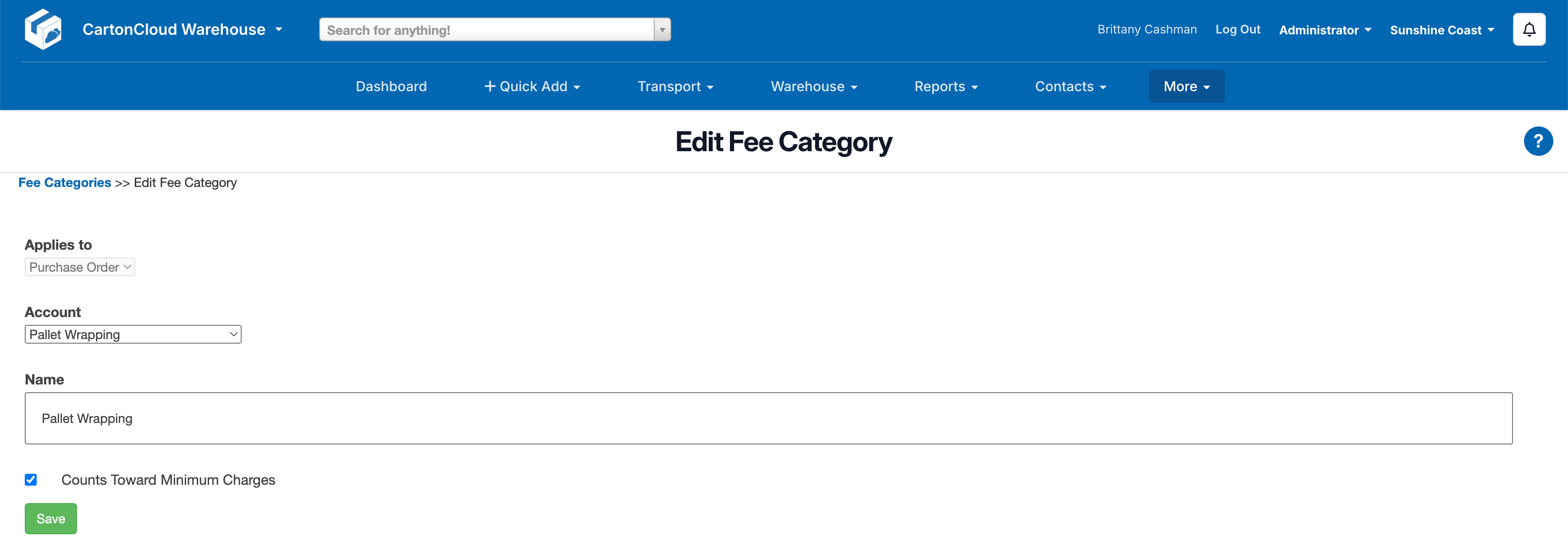1568x548 pixels.
Task: Open the Warehouse menu
Action: (813, 86)
